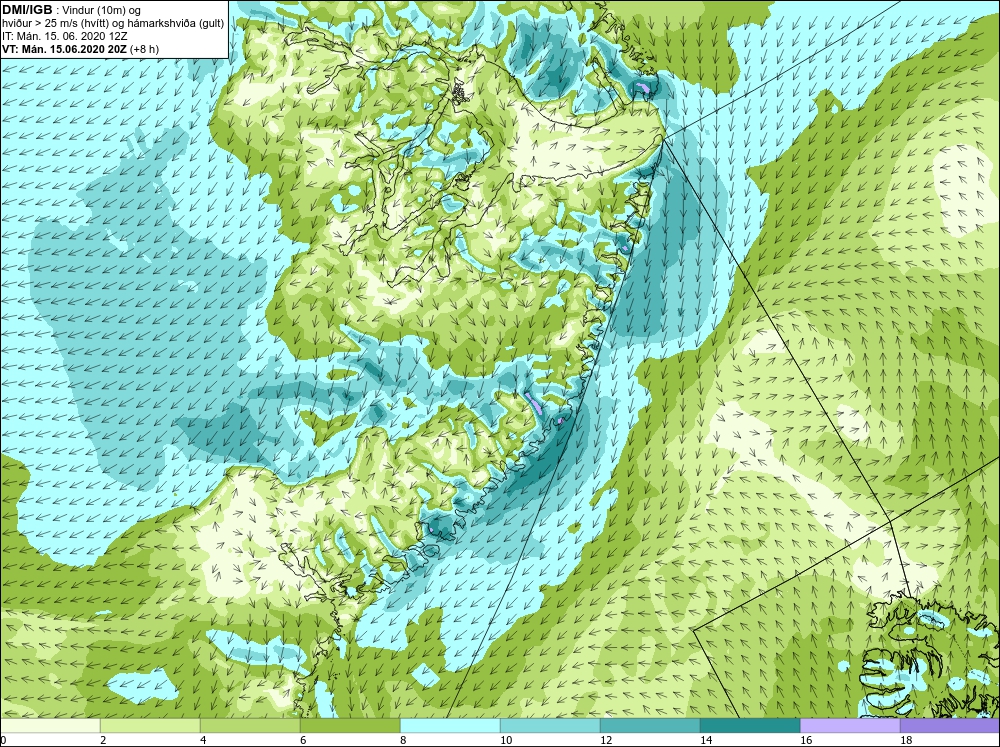Click the 'hviður > 25 m/s (hvítt)' legend line
Viewport: 1000px width, 747px height.
point(113,24)
